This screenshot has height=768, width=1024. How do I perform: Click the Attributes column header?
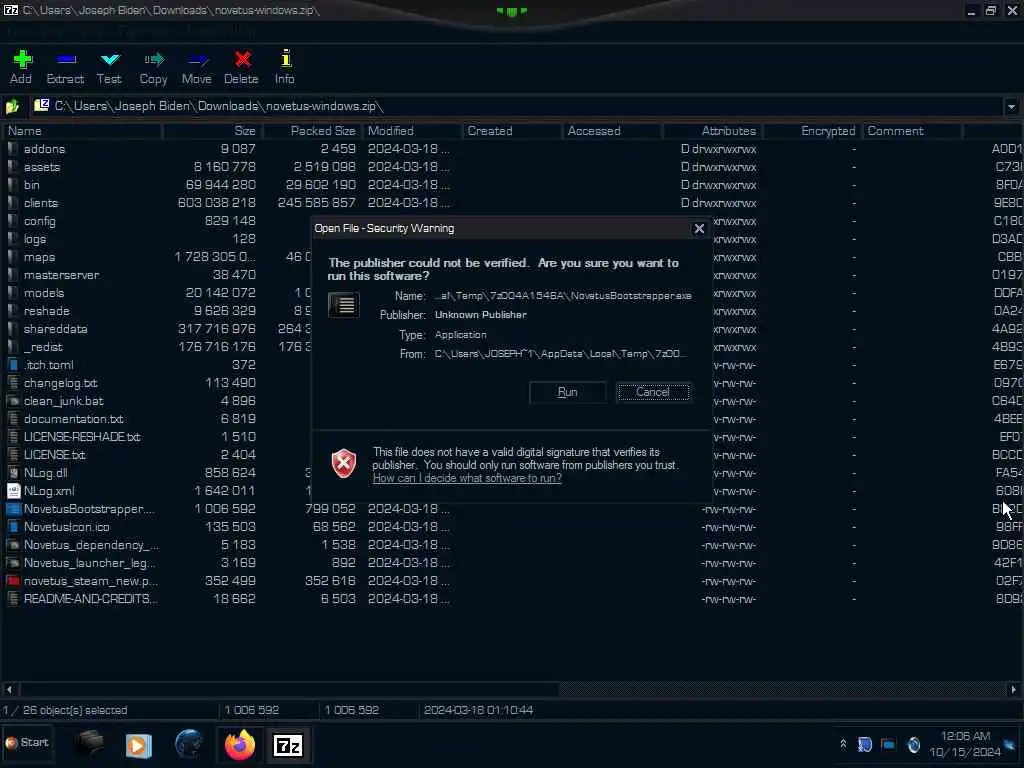tap(712, 131)
